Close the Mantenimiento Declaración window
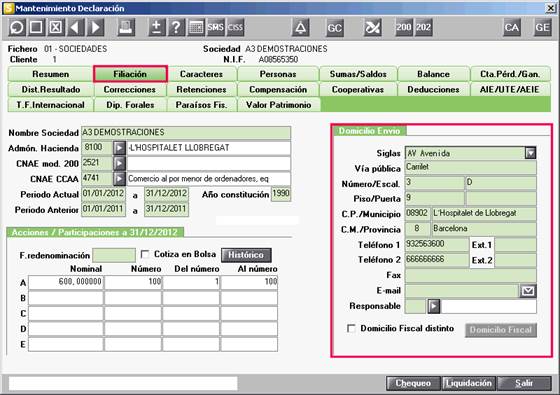The image size is (560, 395). pos(550,8)
